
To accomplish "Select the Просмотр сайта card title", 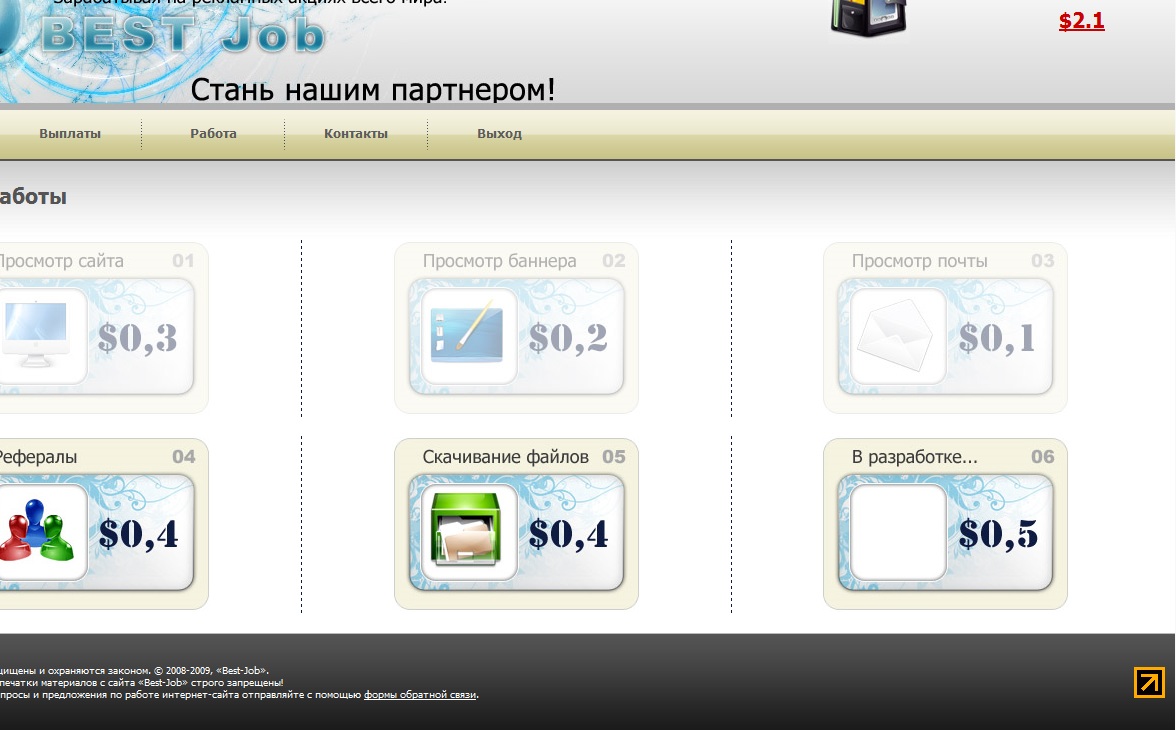I will coord(61,261).
